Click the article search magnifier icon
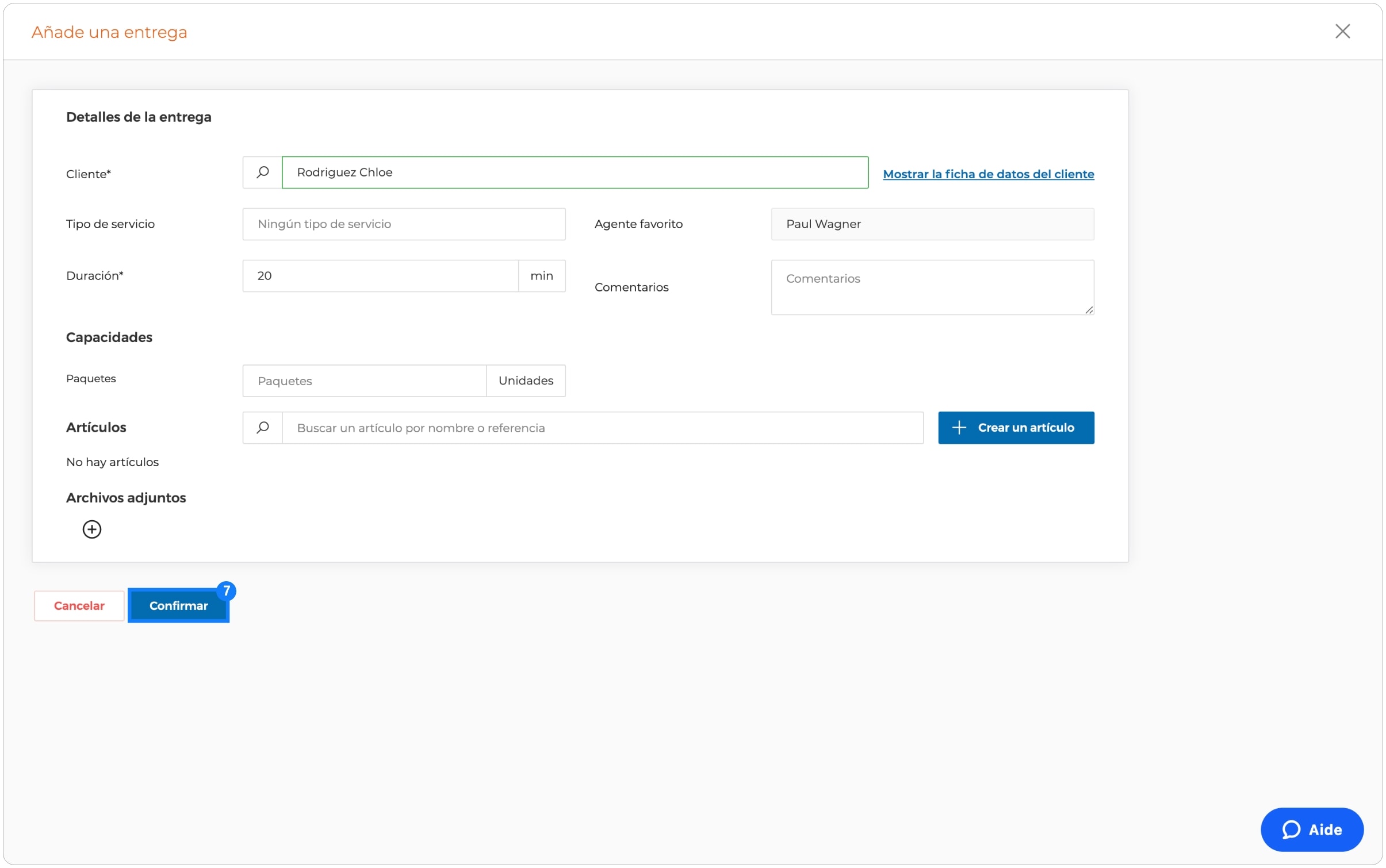This screenshot has height=868, width=1386. (262, 428)
